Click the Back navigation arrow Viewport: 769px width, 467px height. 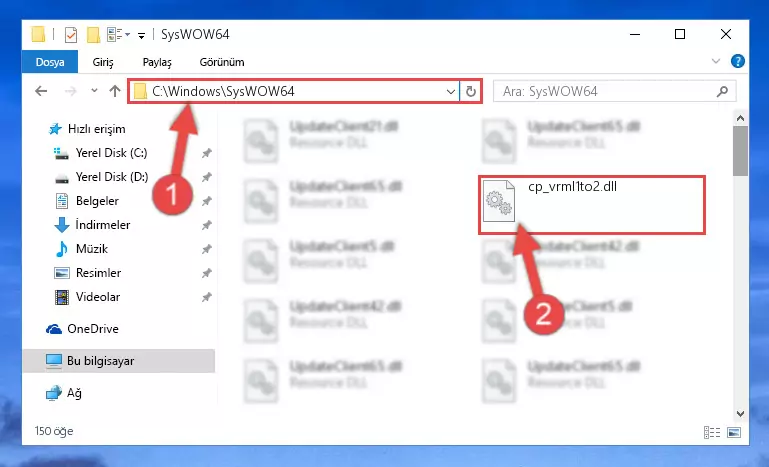(41, 91)
